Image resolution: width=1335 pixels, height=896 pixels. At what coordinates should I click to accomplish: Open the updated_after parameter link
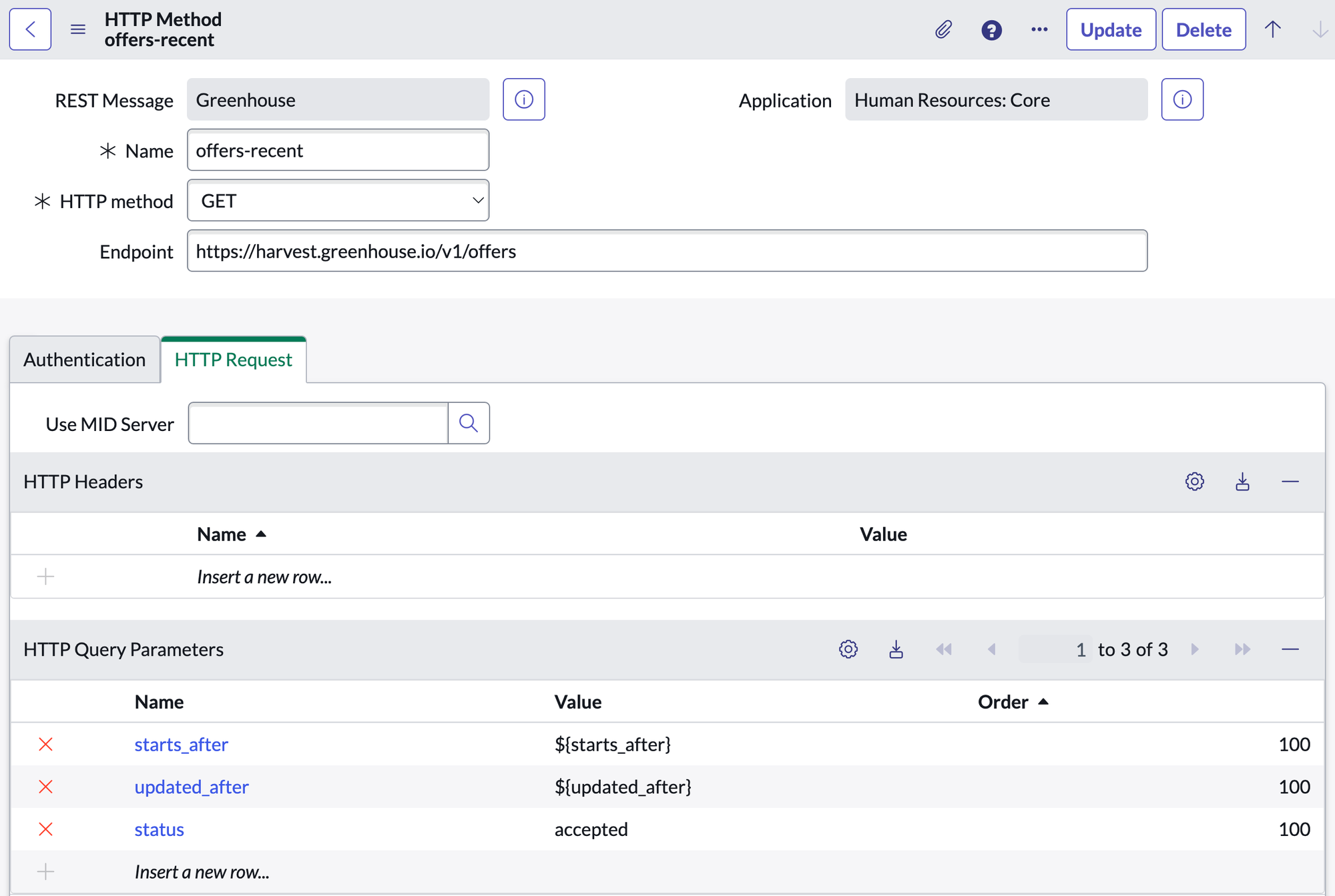[x=192, y=787]
